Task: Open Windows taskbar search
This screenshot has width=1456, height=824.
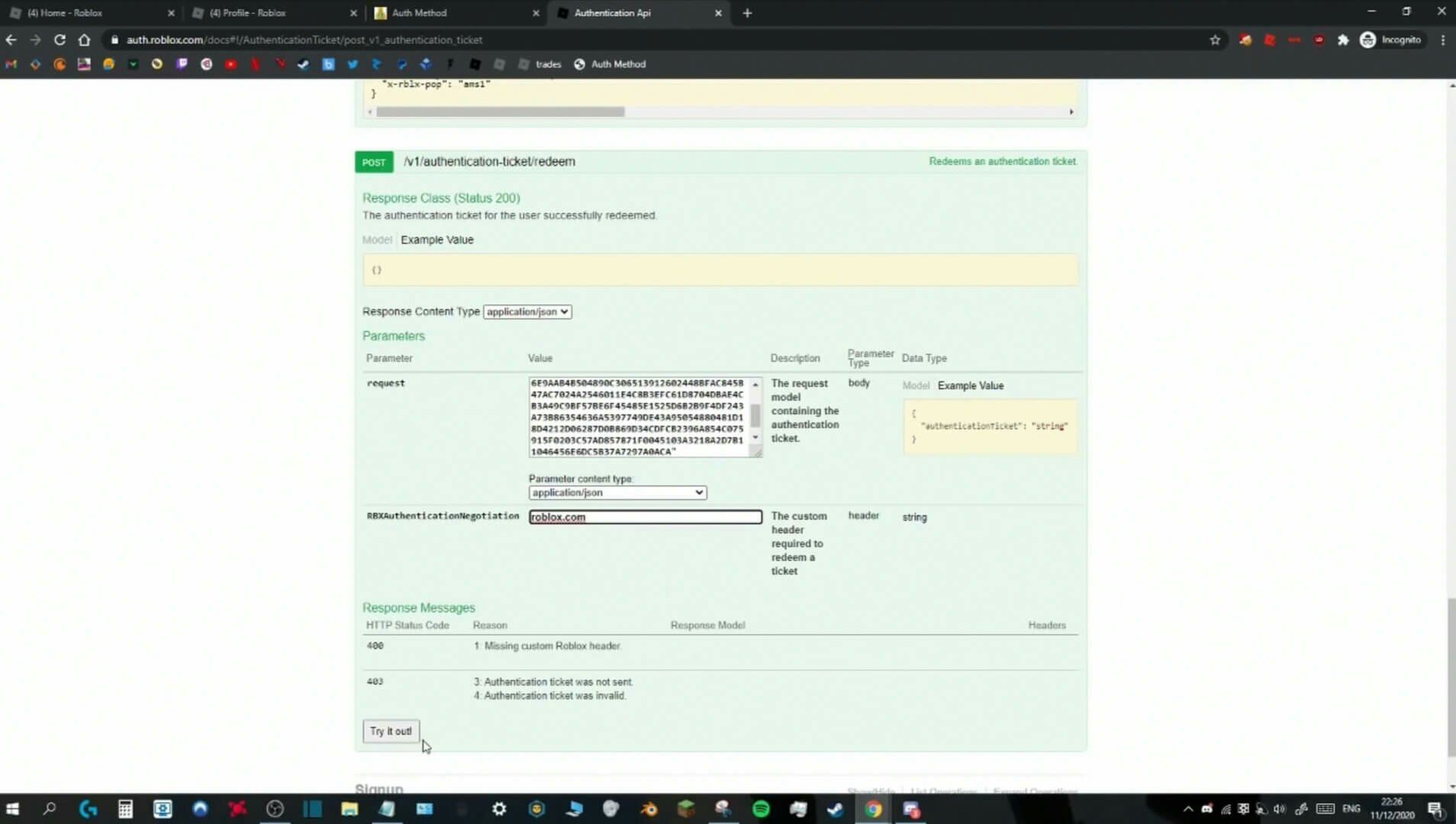Action: pos(50,809)
